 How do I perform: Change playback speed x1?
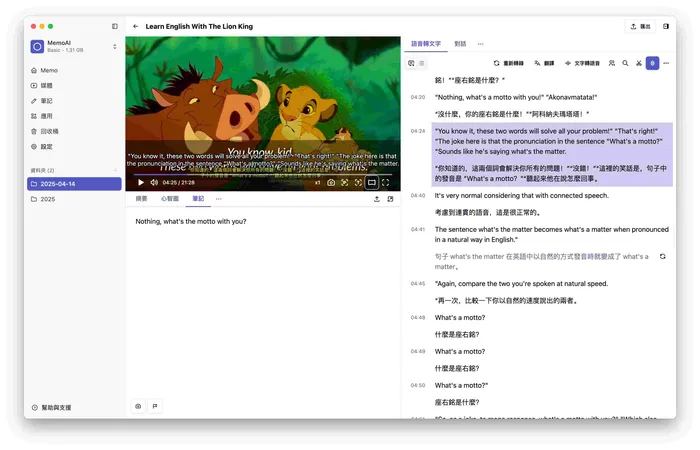(x=317, y=183)
